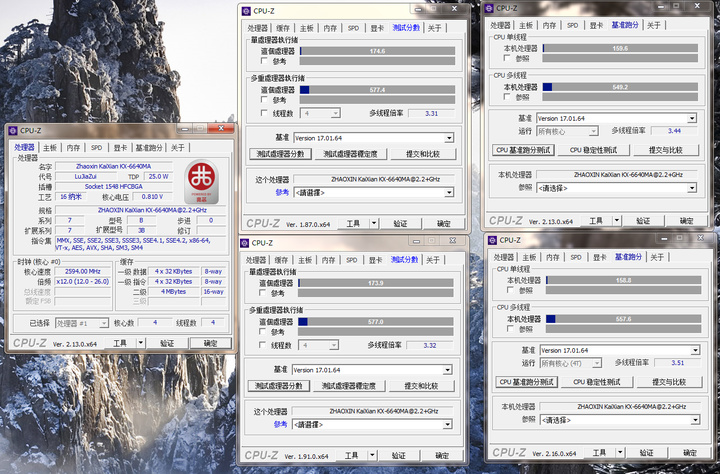Screen dimensions: 720x474
Task: Click 验证 button in CPU-Z 1.91.0 window
Action: coord(399,456)
